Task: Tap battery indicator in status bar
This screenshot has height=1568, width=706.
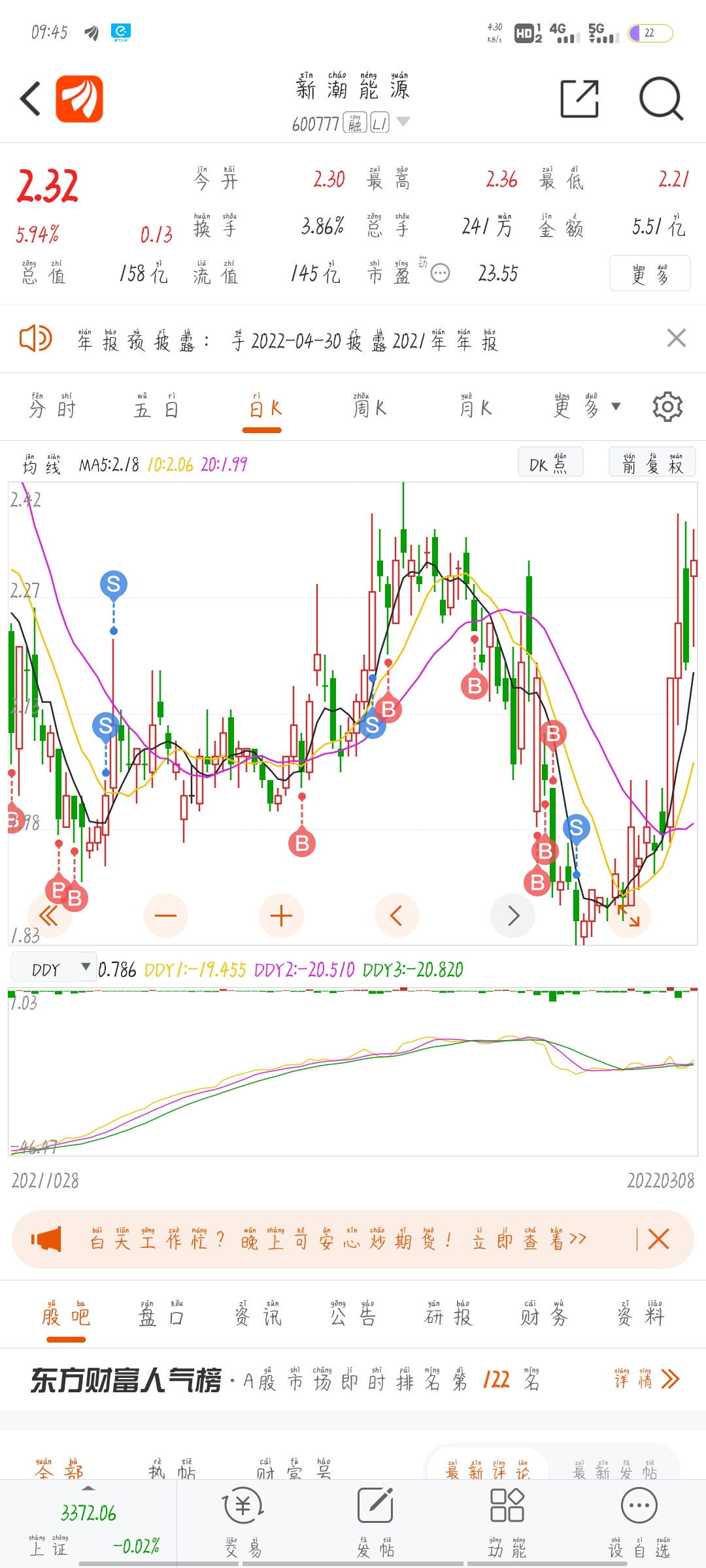Action: coord(650,33)
